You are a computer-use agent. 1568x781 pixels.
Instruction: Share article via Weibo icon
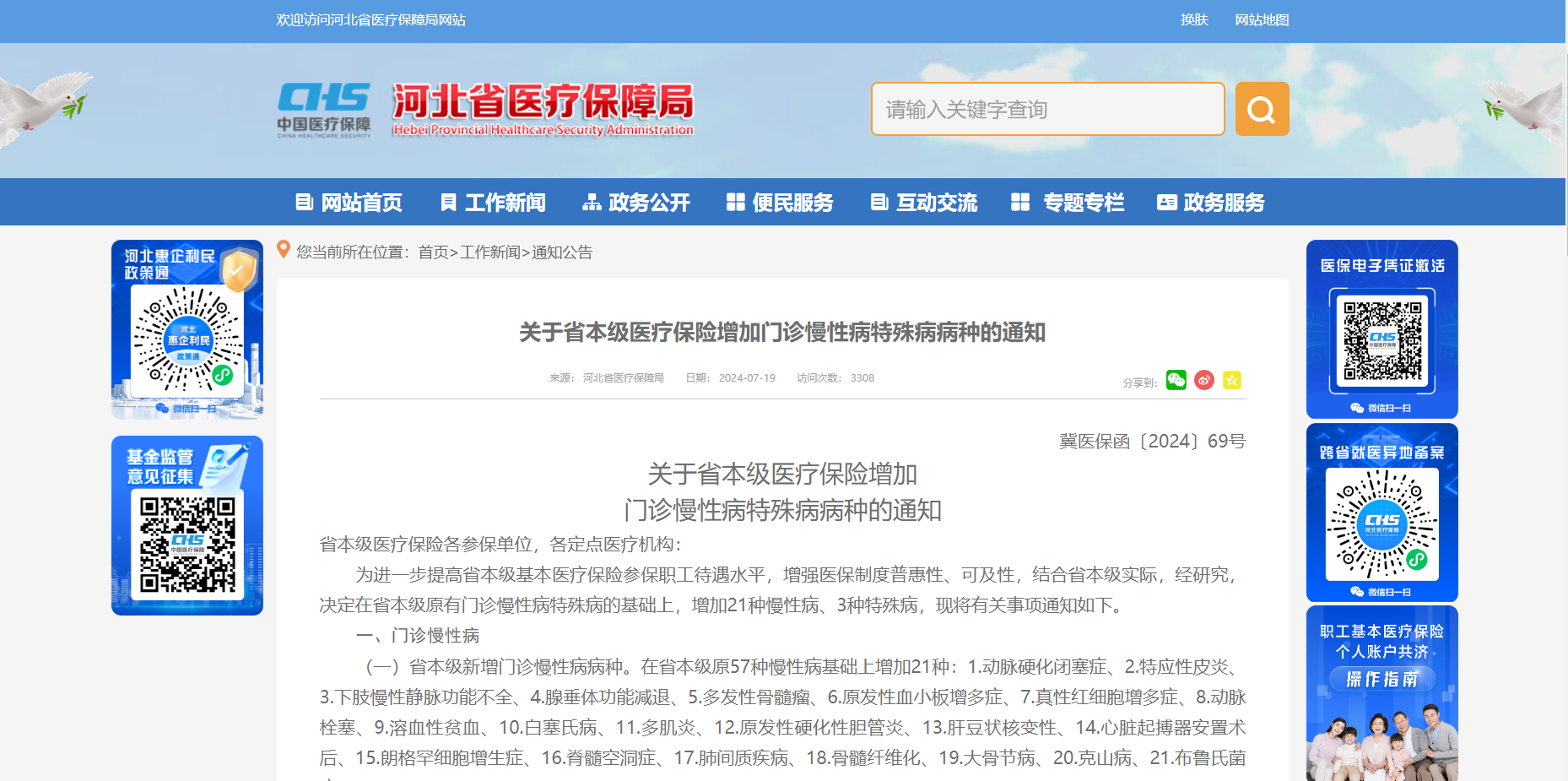pos(1204,380)
